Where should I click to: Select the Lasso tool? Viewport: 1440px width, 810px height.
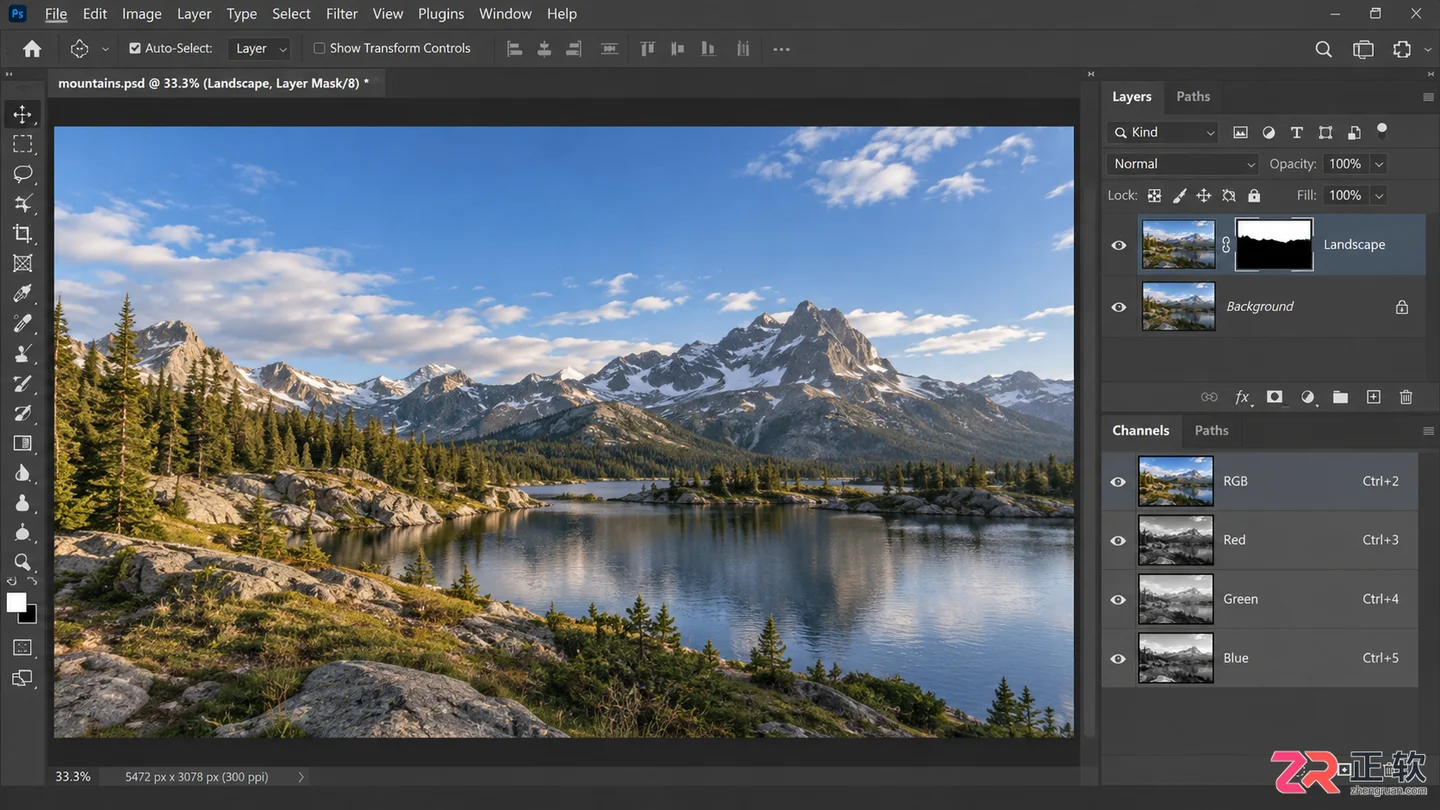coord(22,174)
